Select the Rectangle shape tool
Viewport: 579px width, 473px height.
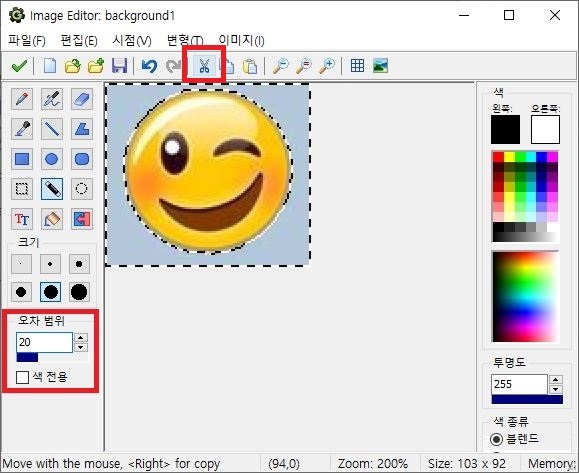click(x=22, y=159)
